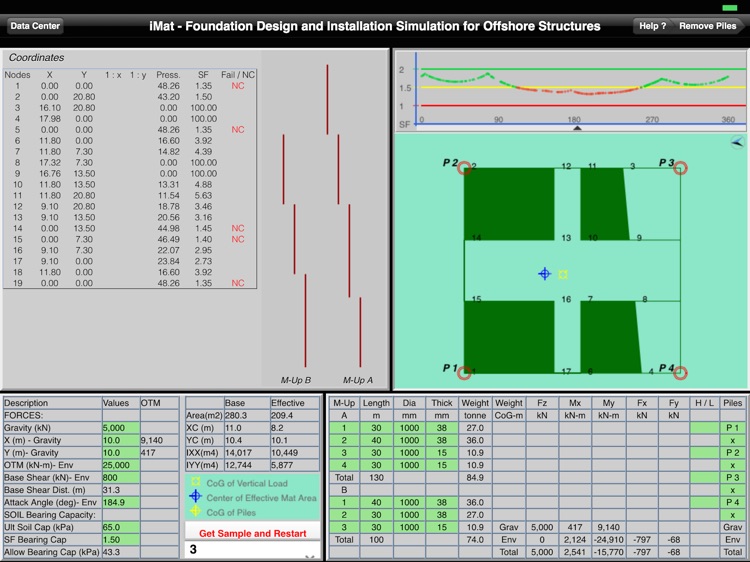Click pile marker P 2 circle

click(464, 168)
